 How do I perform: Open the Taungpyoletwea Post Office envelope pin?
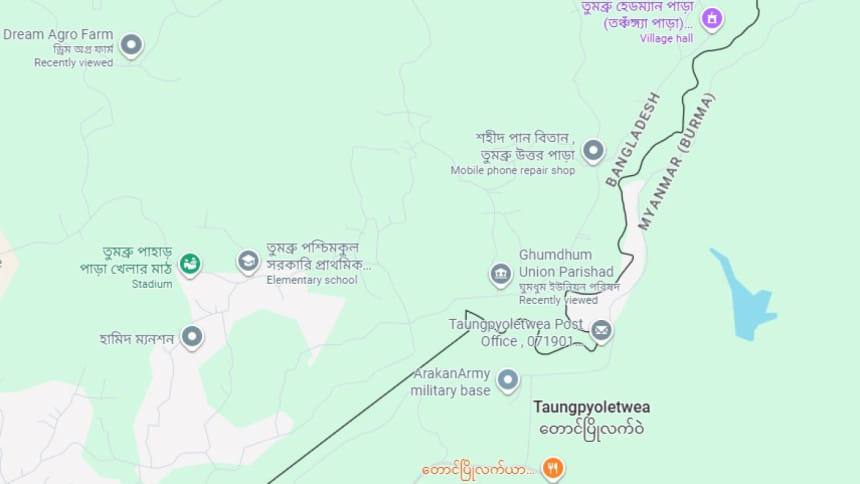tap(601, 331)
